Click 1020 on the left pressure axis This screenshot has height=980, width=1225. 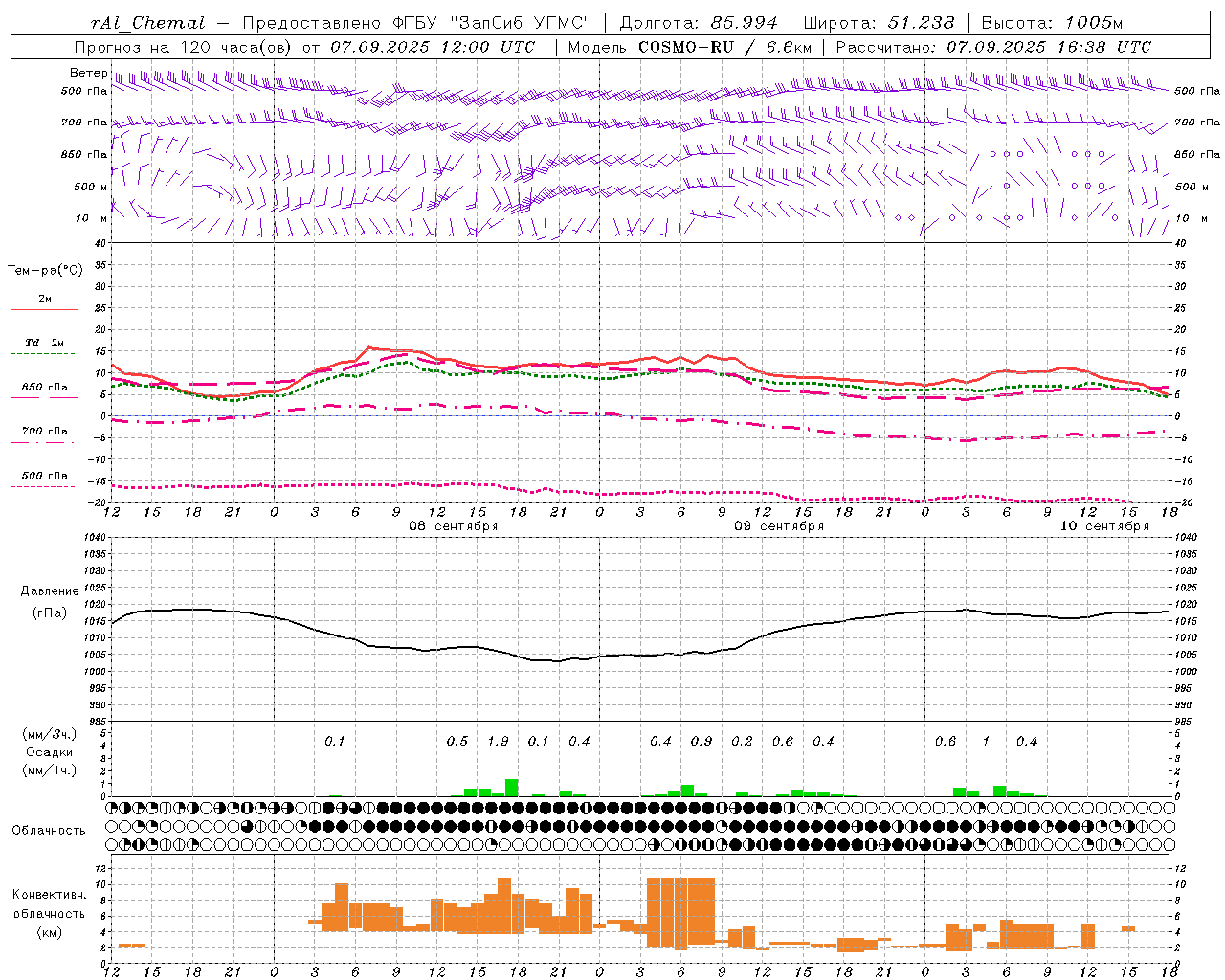click(95, 604)
